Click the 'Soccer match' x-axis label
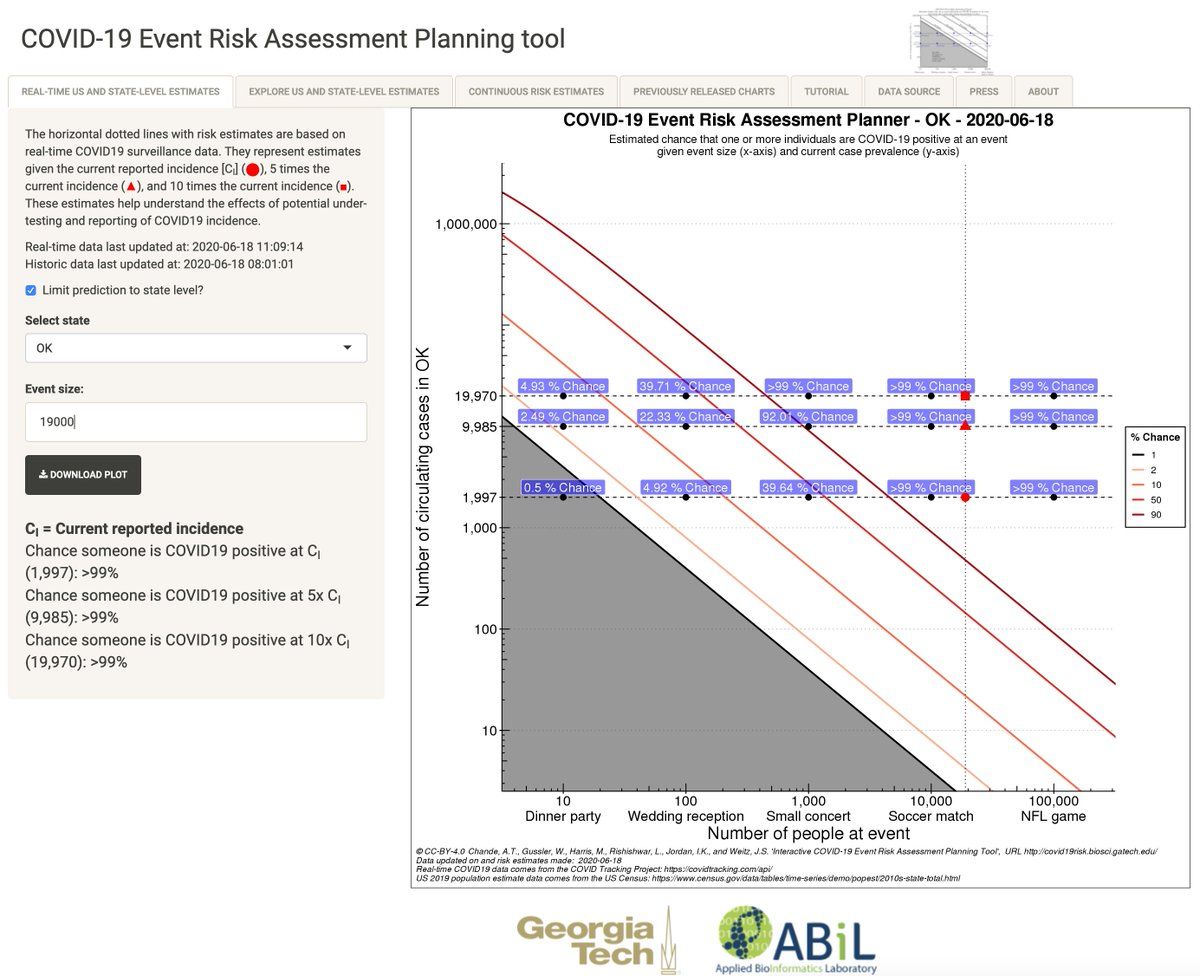Screen dimensions: 1200x976 (931, 816)
